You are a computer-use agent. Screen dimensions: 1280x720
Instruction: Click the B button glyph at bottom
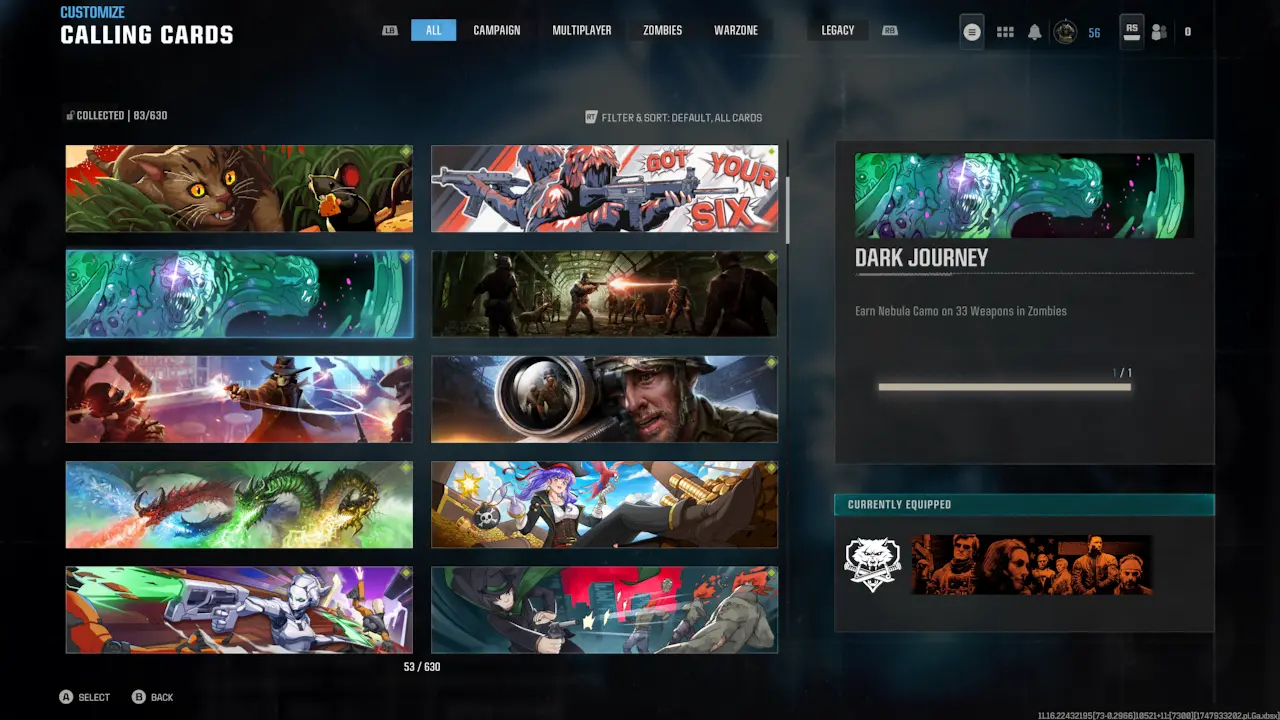click(139, 697)
